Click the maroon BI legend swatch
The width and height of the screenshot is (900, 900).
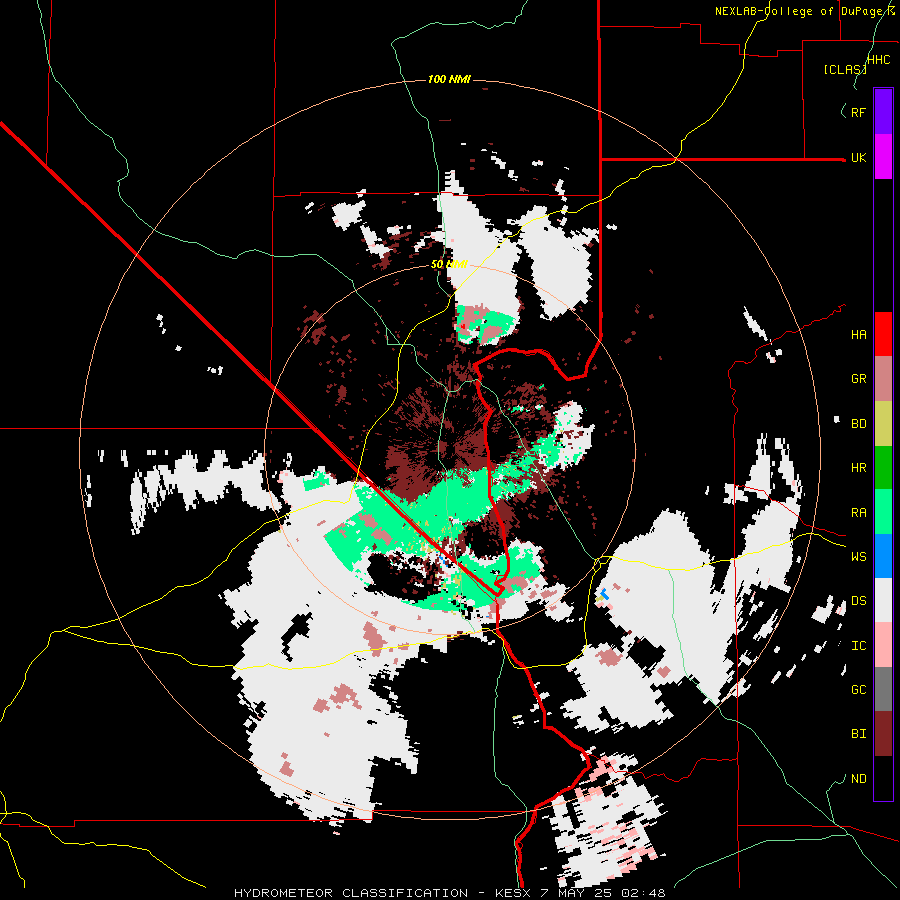click(883, 734)
